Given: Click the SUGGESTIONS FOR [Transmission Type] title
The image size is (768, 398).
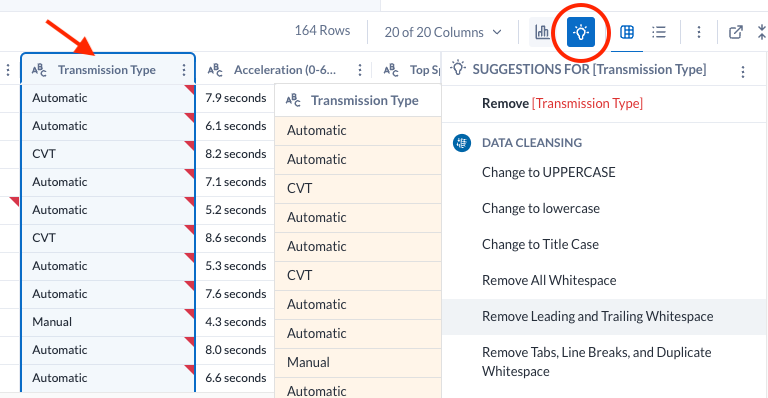Looking at the screenshot, I should [589, 70].
